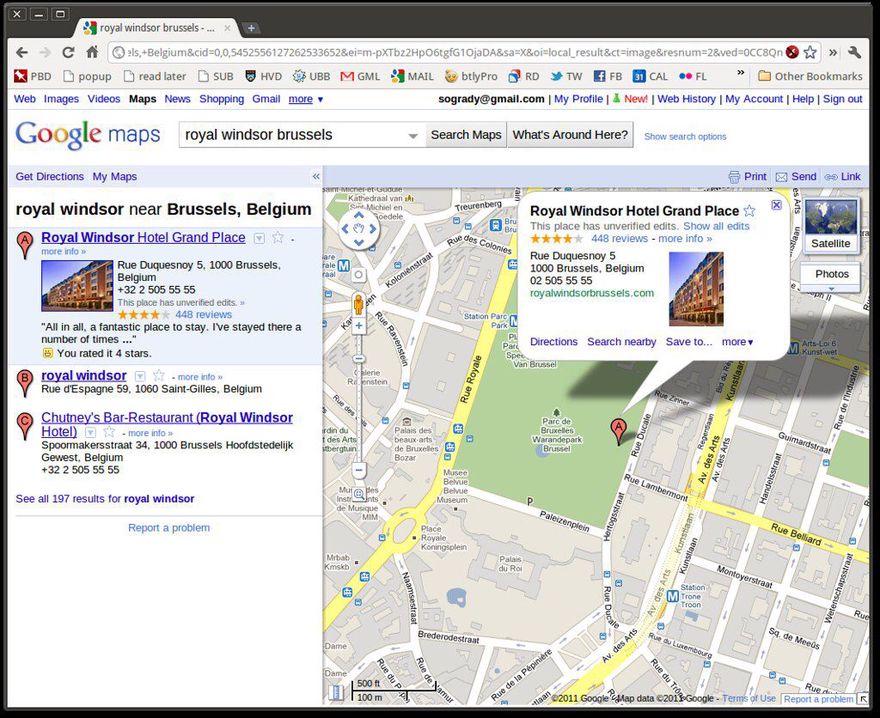Click Sign out link
The image size is (880, 718).
(x=842, y=99)
